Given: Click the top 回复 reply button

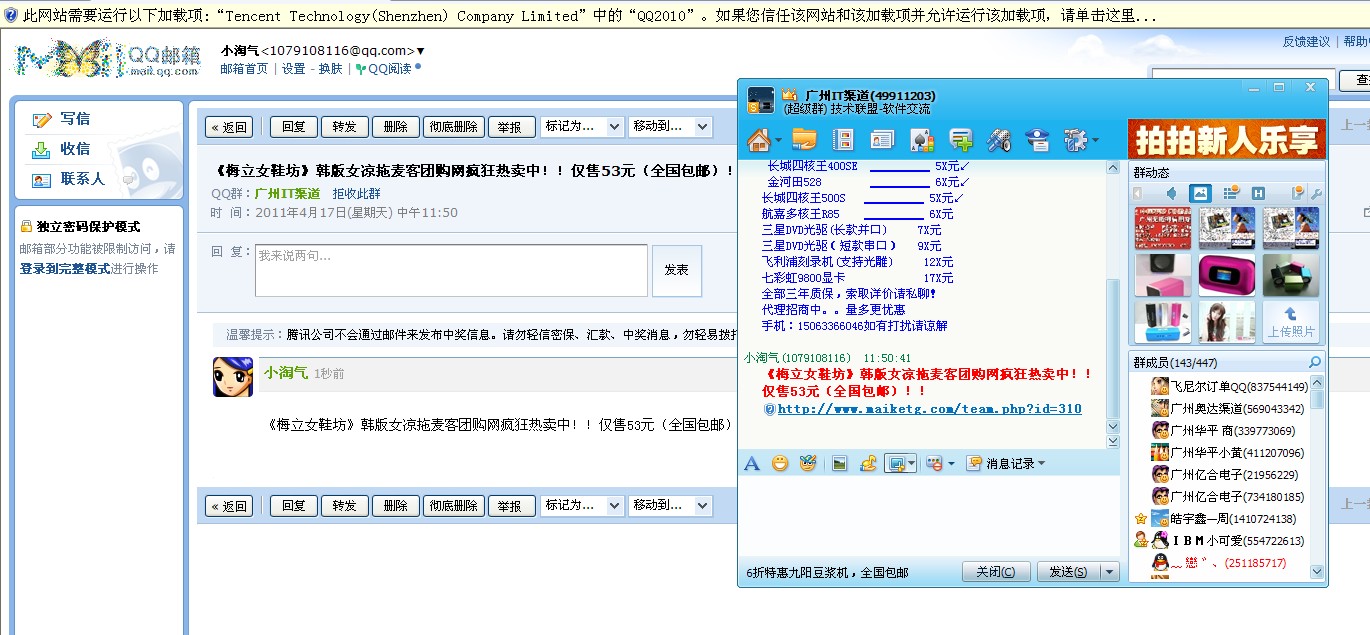Looking at the screenshot, I should [293, 127].
